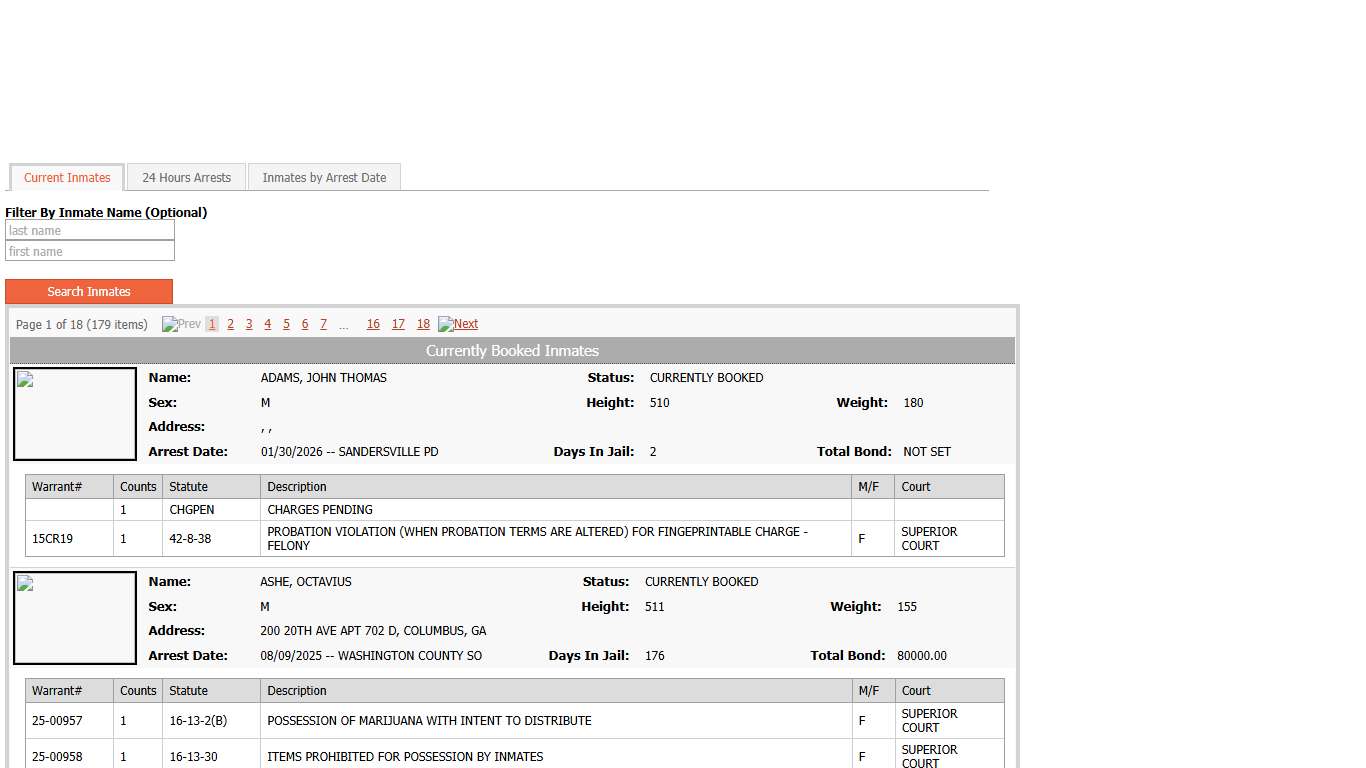Go to page 2 of inmate results

pos(230,324)
